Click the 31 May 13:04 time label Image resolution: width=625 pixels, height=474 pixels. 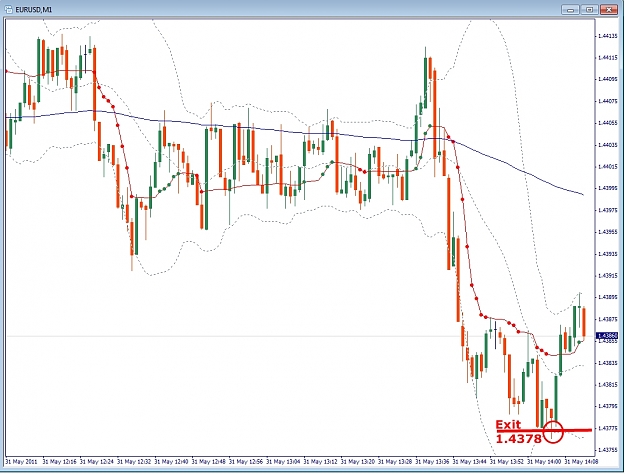[x=283, y=462]
